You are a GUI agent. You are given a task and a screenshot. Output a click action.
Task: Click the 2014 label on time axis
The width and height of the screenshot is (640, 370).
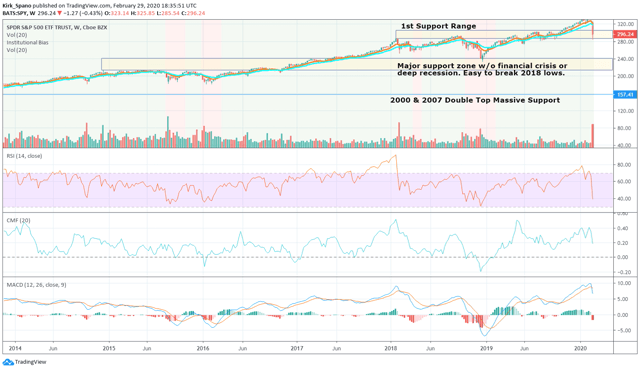(x=15, y=348)
